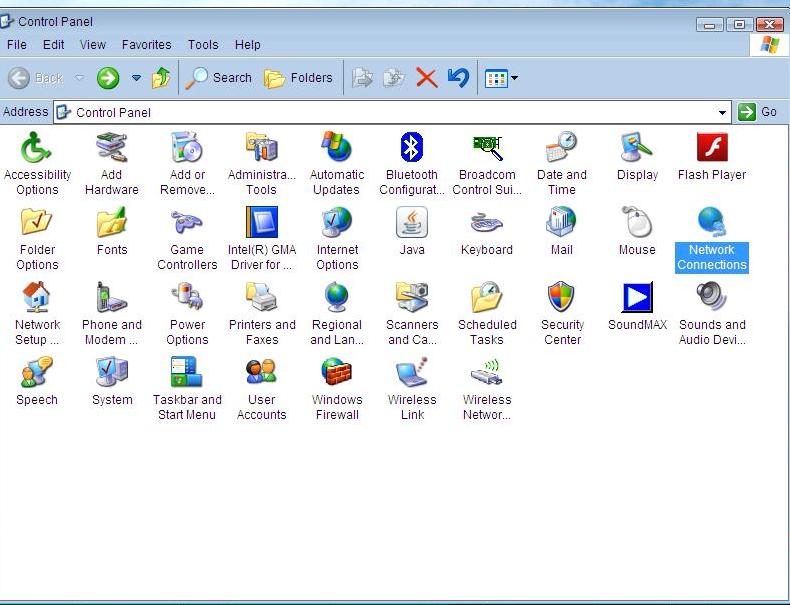Open User Accounts
790x605 pixels.
pyautogui.click(x=261, y=388)
